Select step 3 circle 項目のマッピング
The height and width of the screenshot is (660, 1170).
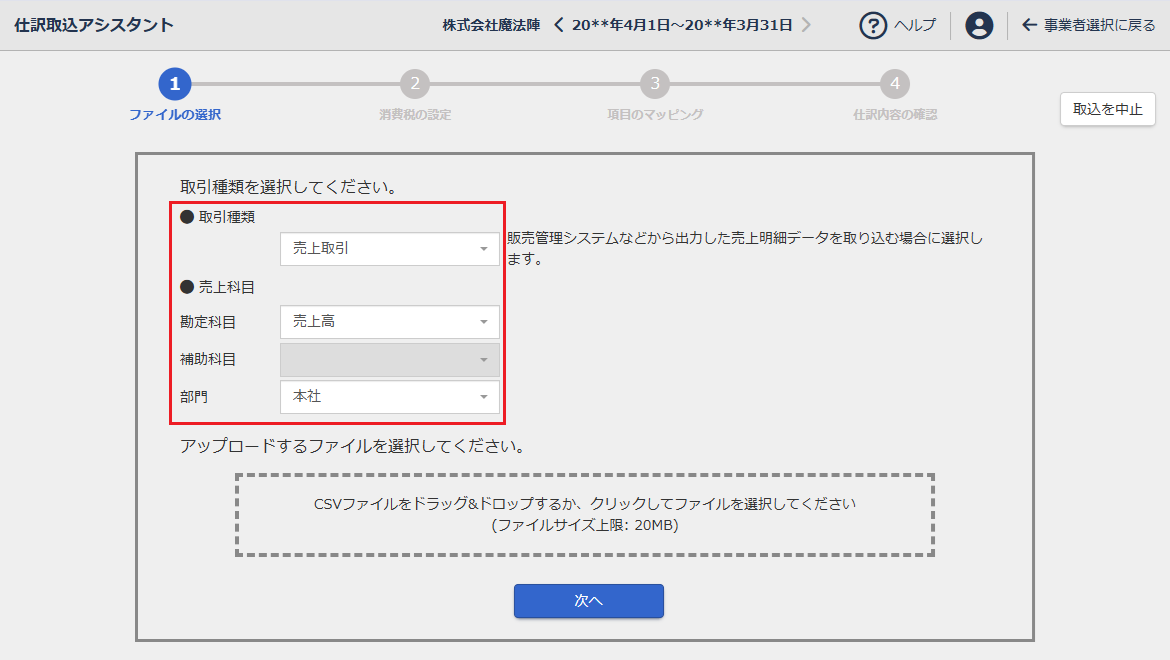click(x=655, y=84)
